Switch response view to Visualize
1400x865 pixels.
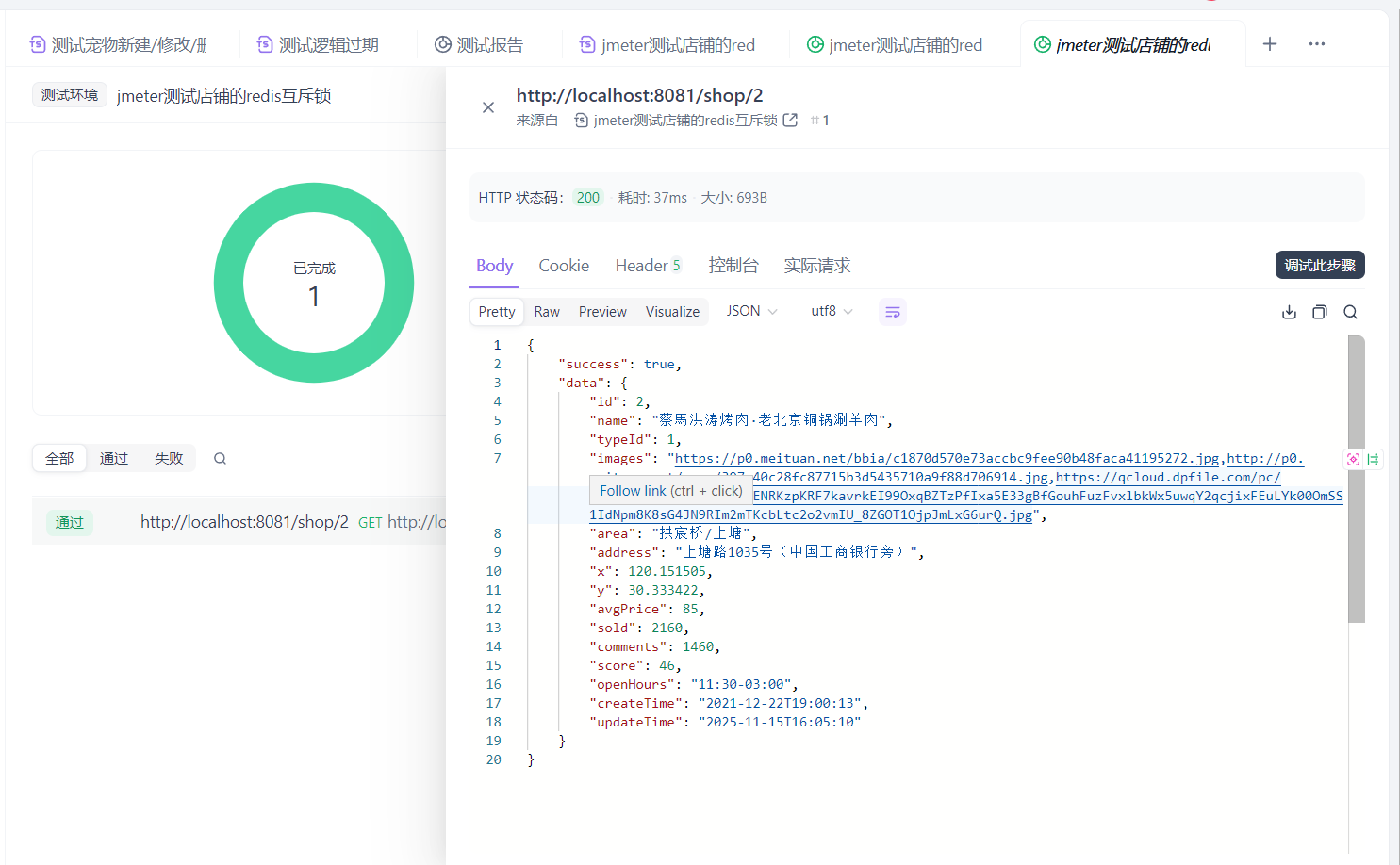click(672, 312)
